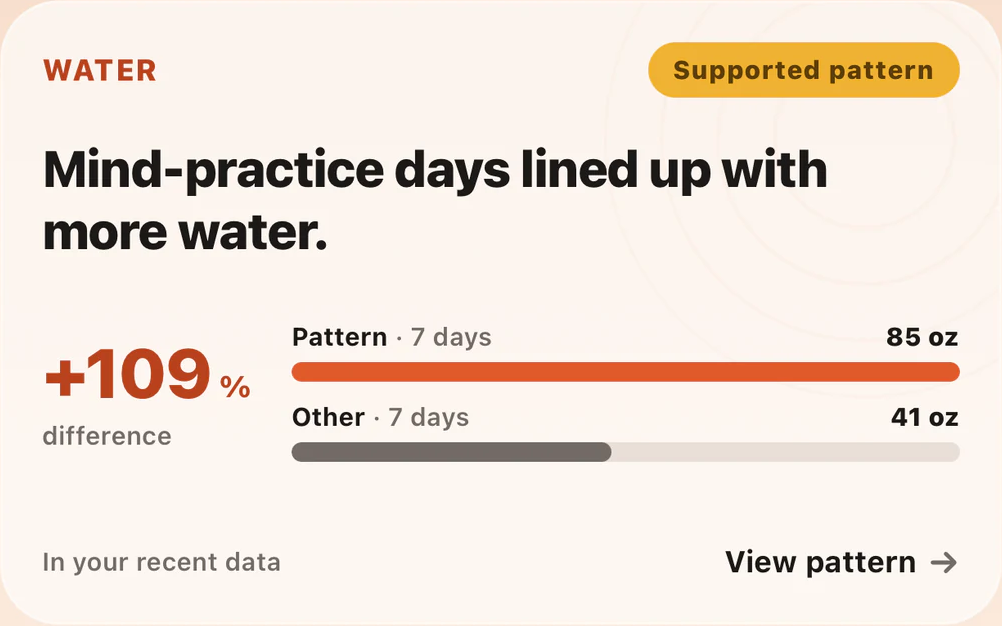Click the unfilled track of the Other bar

coord(785,452)
